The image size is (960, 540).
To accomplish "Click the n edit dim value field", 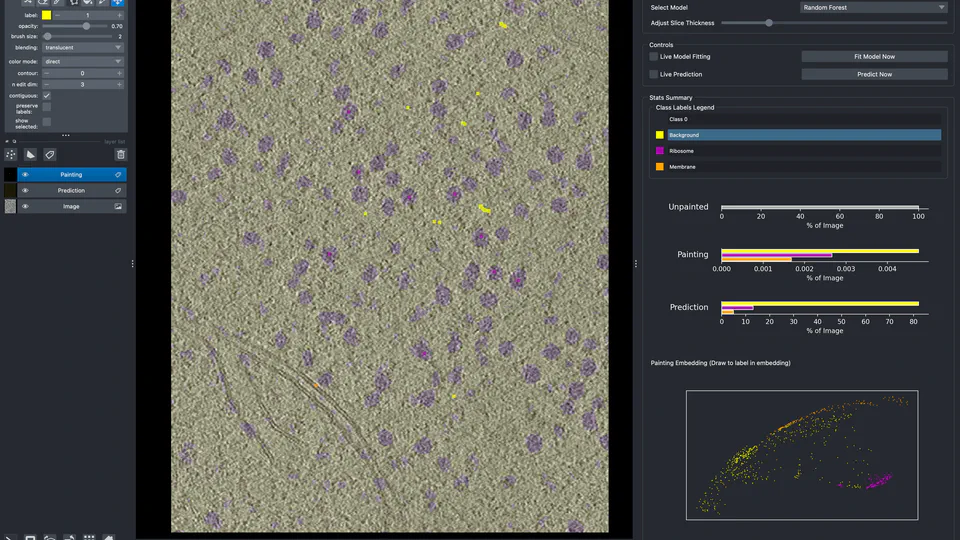I will (83, 84).
